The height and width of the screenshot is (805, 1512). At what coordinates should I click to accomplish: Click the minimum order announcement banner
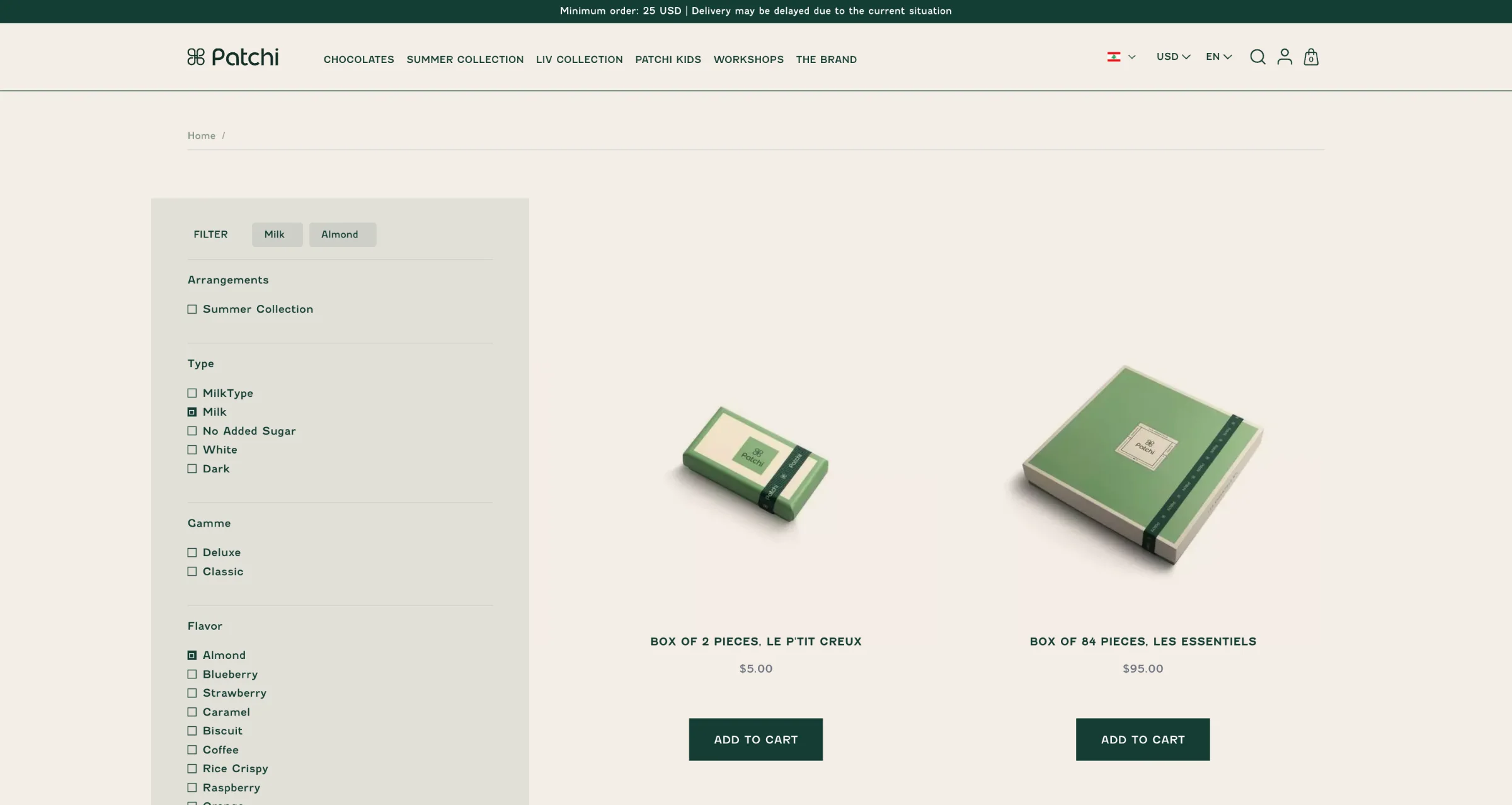755,11
